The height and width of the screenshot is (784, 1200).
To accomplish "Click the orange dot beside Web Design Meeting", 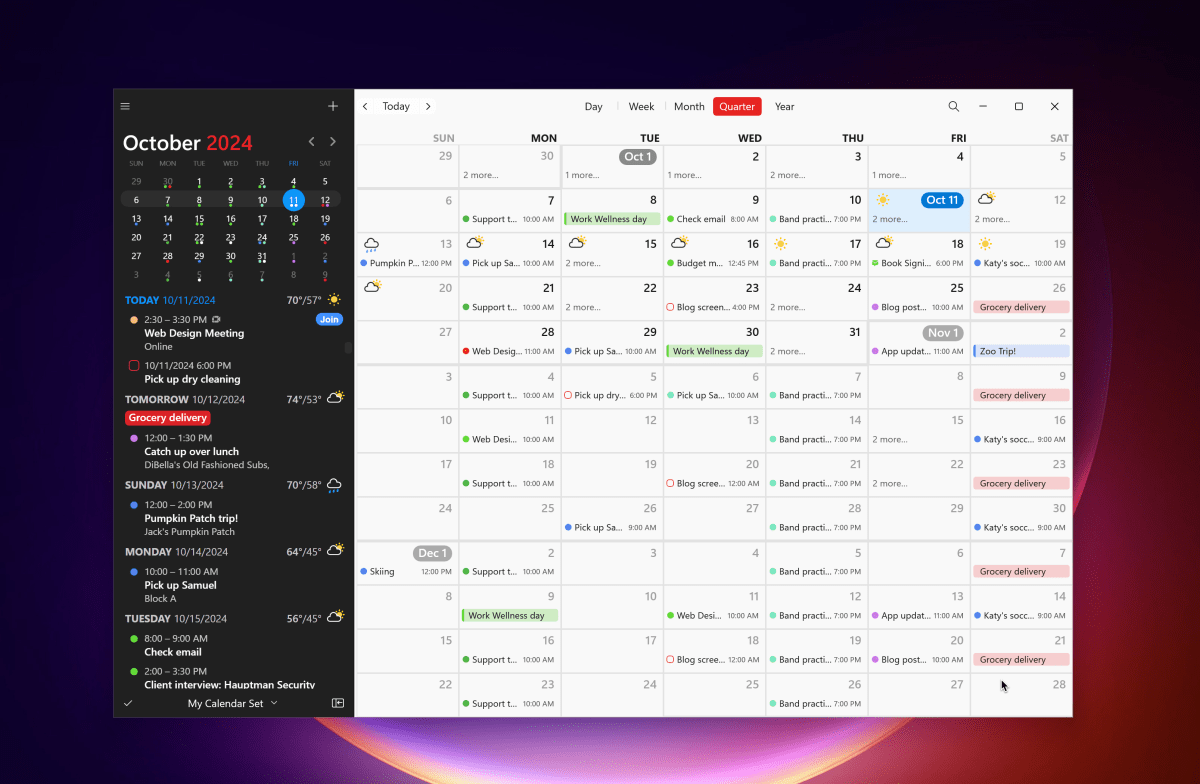I will pyautogui.click(x=131, y=319).
